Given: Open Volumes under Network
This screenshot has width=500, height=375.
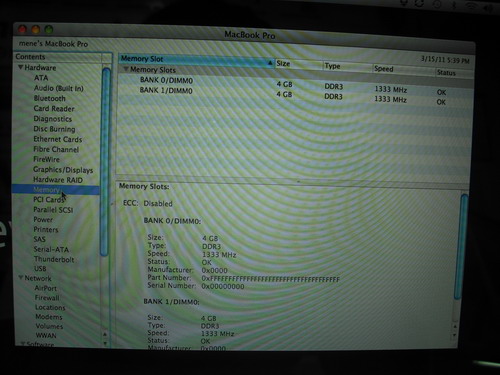Looking at the screenshot, I should click(49, 326).
